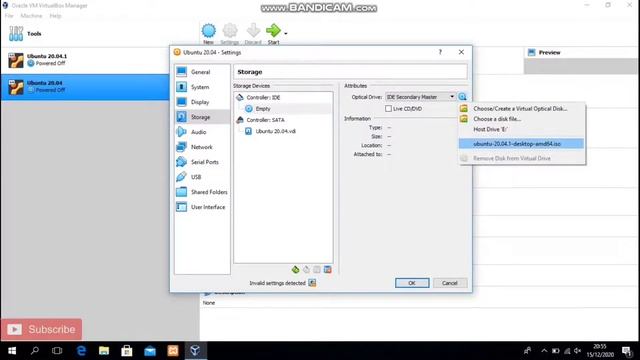The image size is (640, 360).
Task: Open Microsoft Edge from the taskbar
Action: (x=81, y=351)
